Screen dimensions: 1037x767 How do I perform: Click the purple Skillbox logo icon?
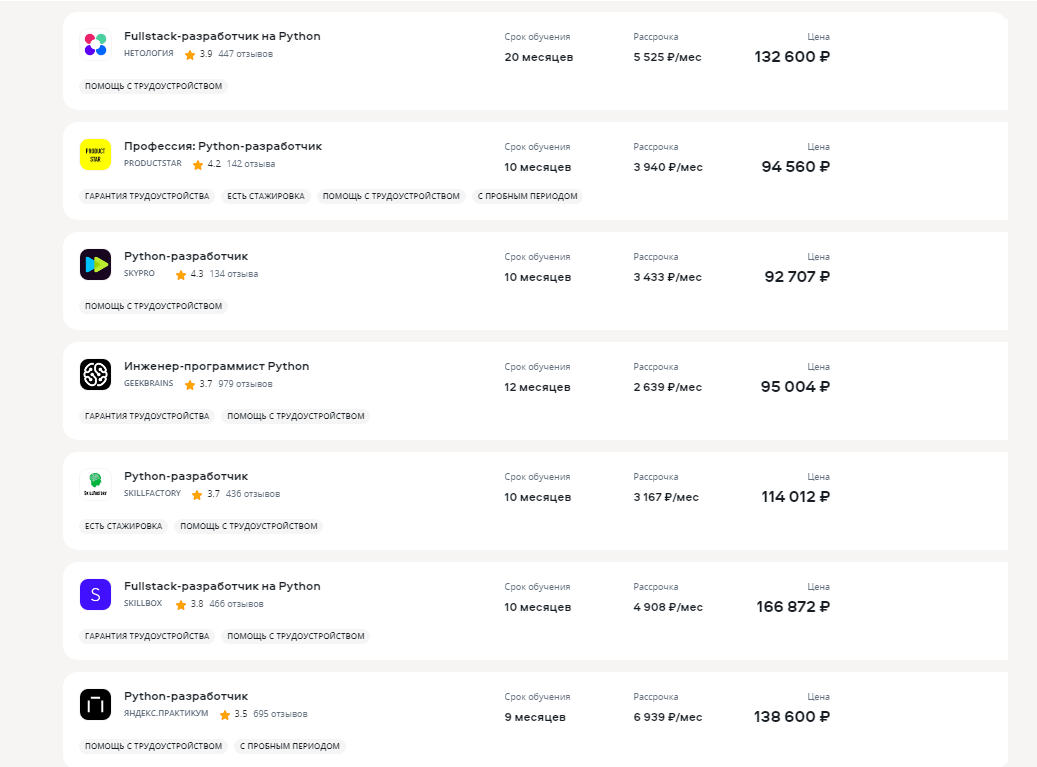[95, 595]
